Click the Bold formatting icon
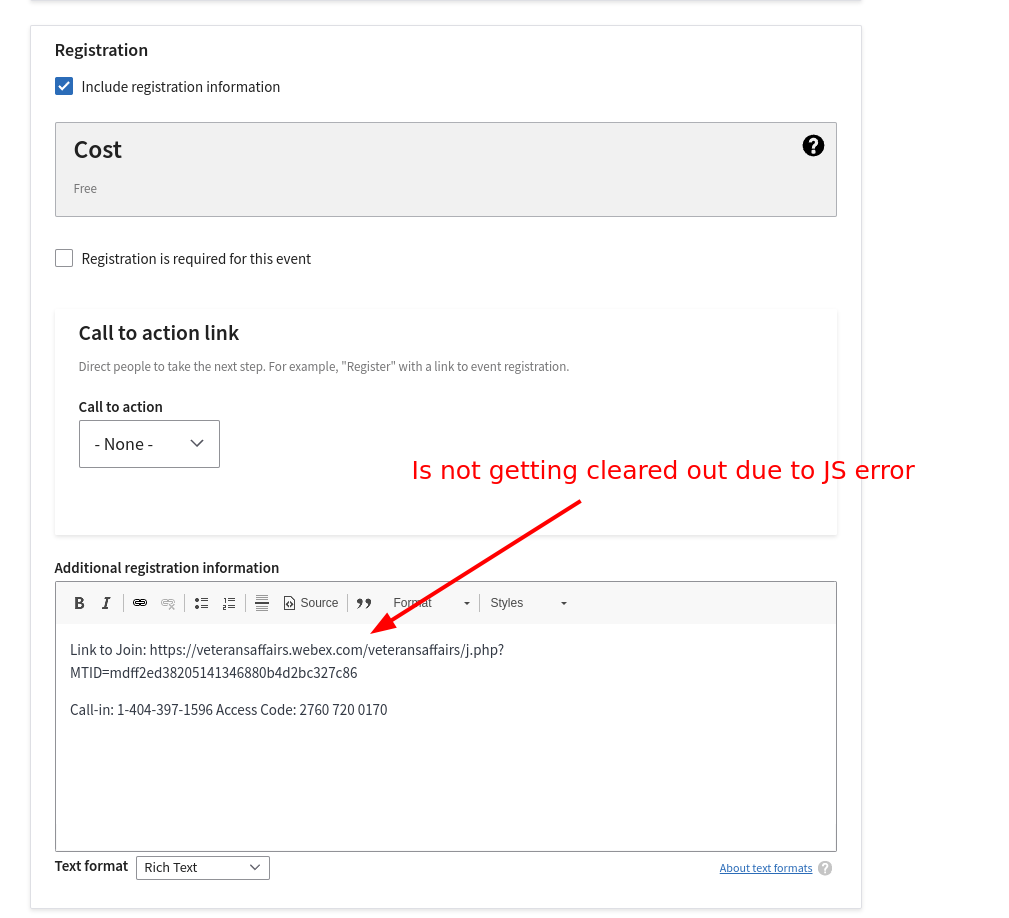This screenshot has height=918, width=1009. tap(79, 603)
